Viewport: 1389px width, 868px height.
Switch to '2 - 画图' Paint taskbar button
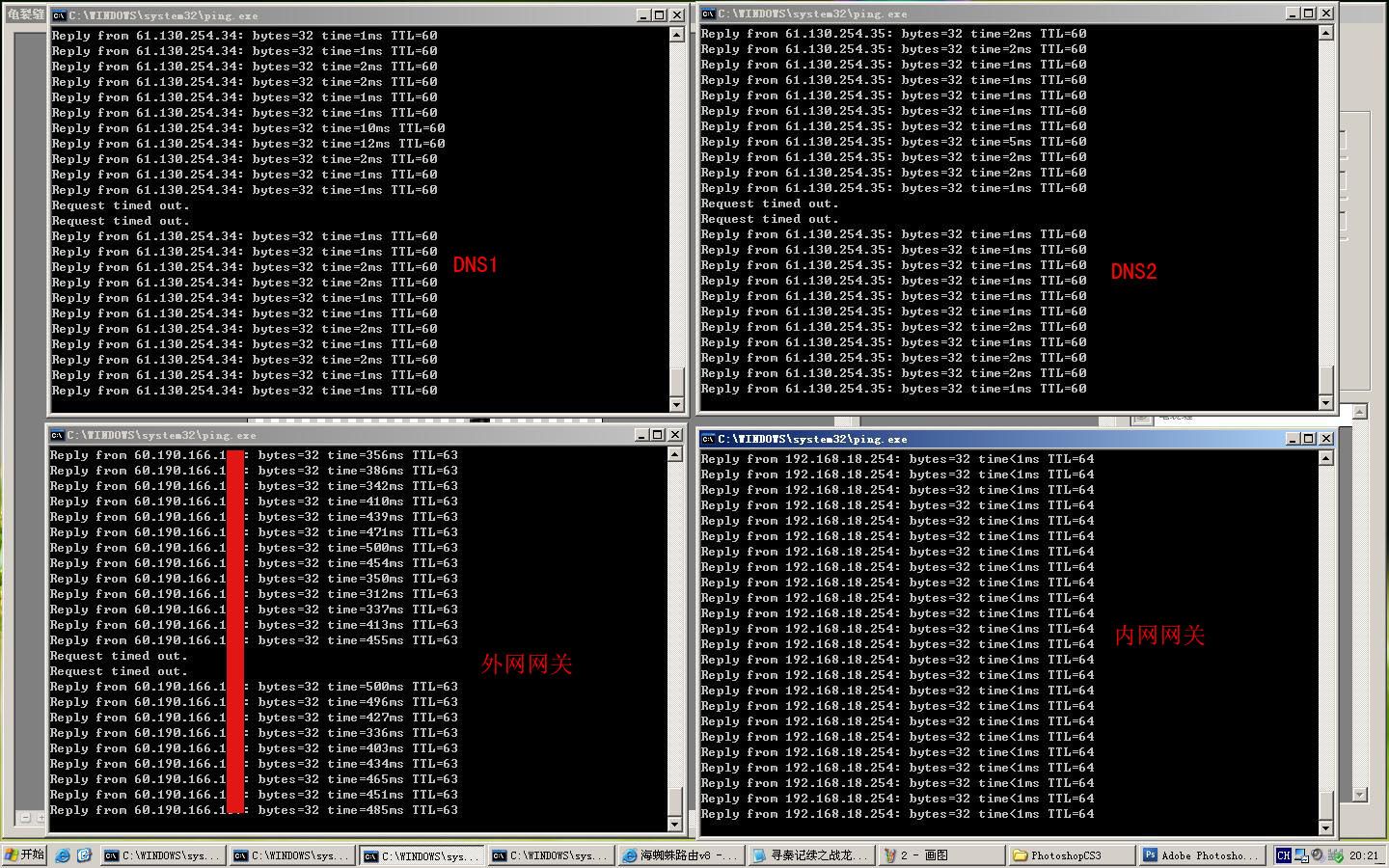tap(940, 855)
